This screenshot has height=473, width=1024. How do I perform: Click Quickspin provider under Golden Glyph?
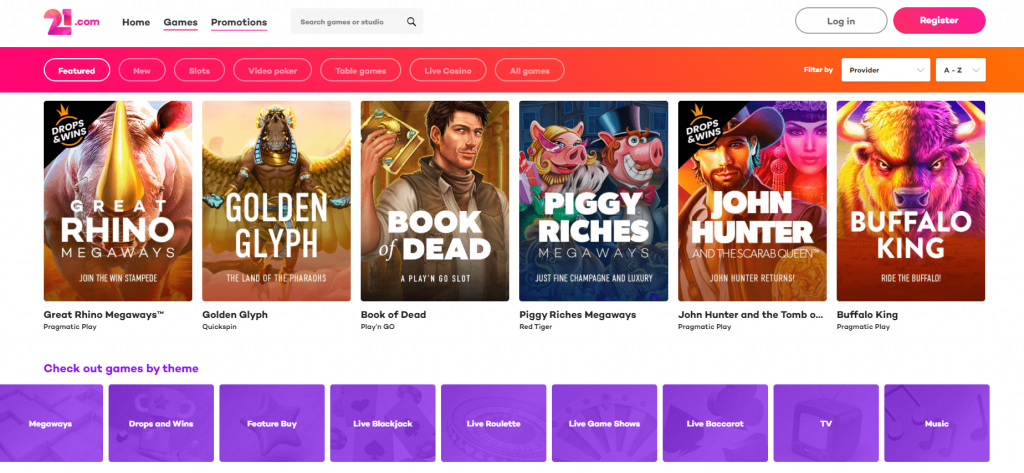point(219,327)
